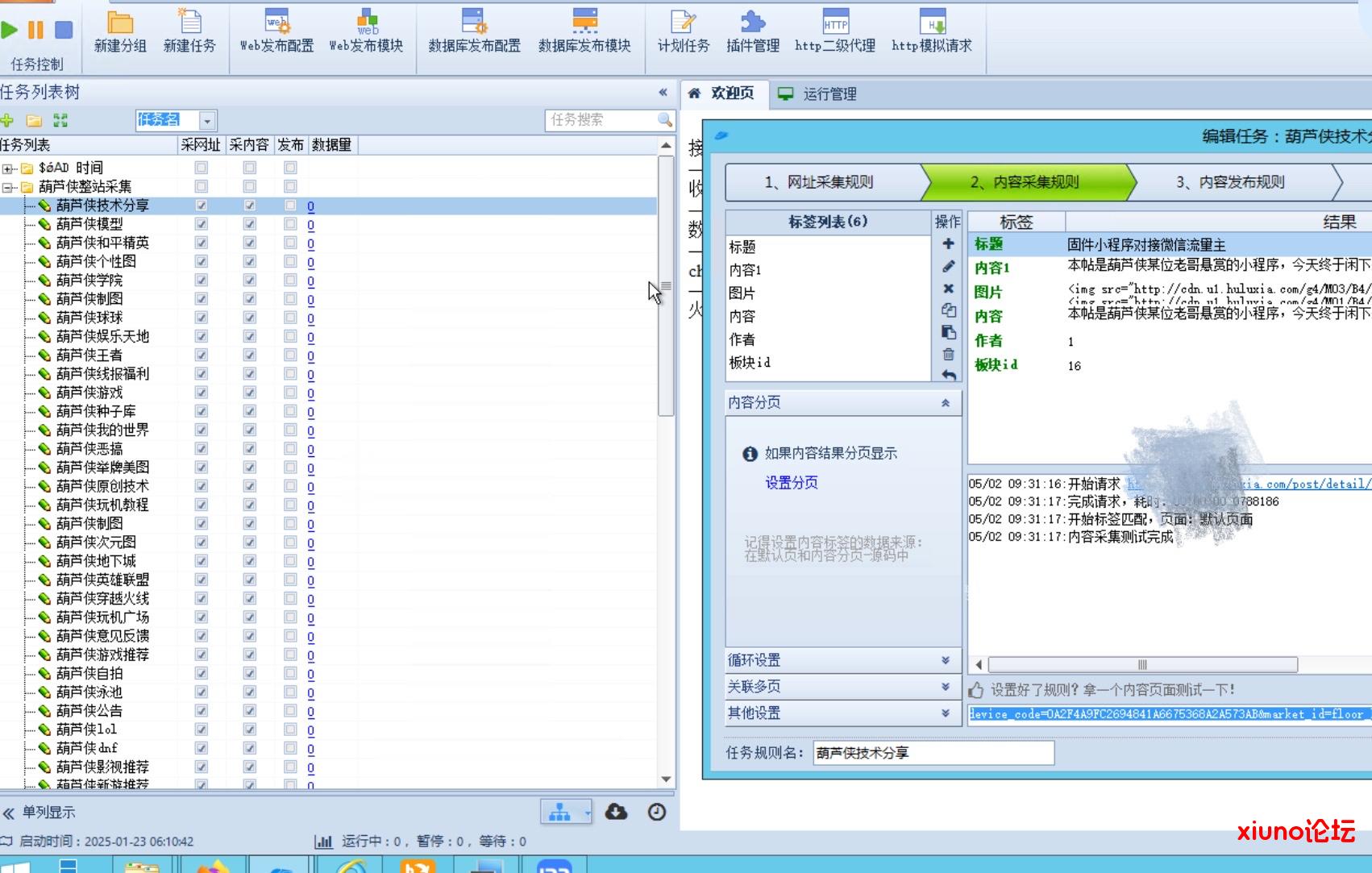Open Web发布模块
The height and width of the screenshot is (873, 1372).
[x=366, y=31]
